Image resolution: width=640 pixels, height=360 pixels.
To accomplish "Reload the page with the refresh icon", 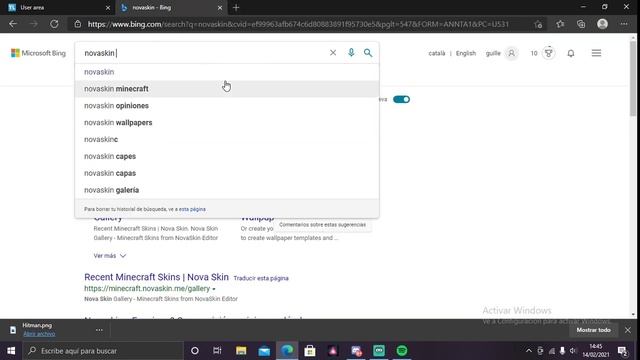I will coord(54,24).
